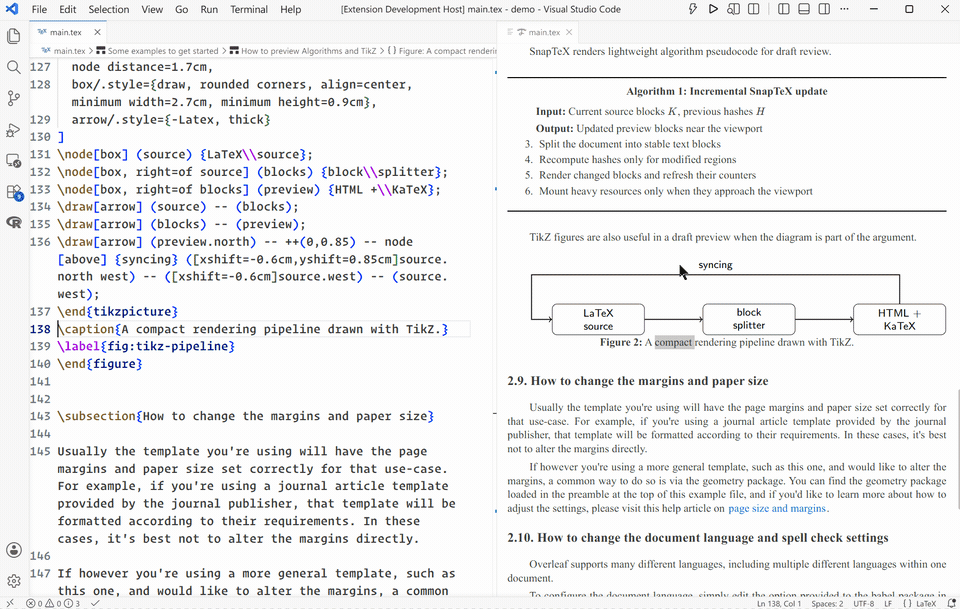
Task: Open the Extensions view
Action: (13, 192)
